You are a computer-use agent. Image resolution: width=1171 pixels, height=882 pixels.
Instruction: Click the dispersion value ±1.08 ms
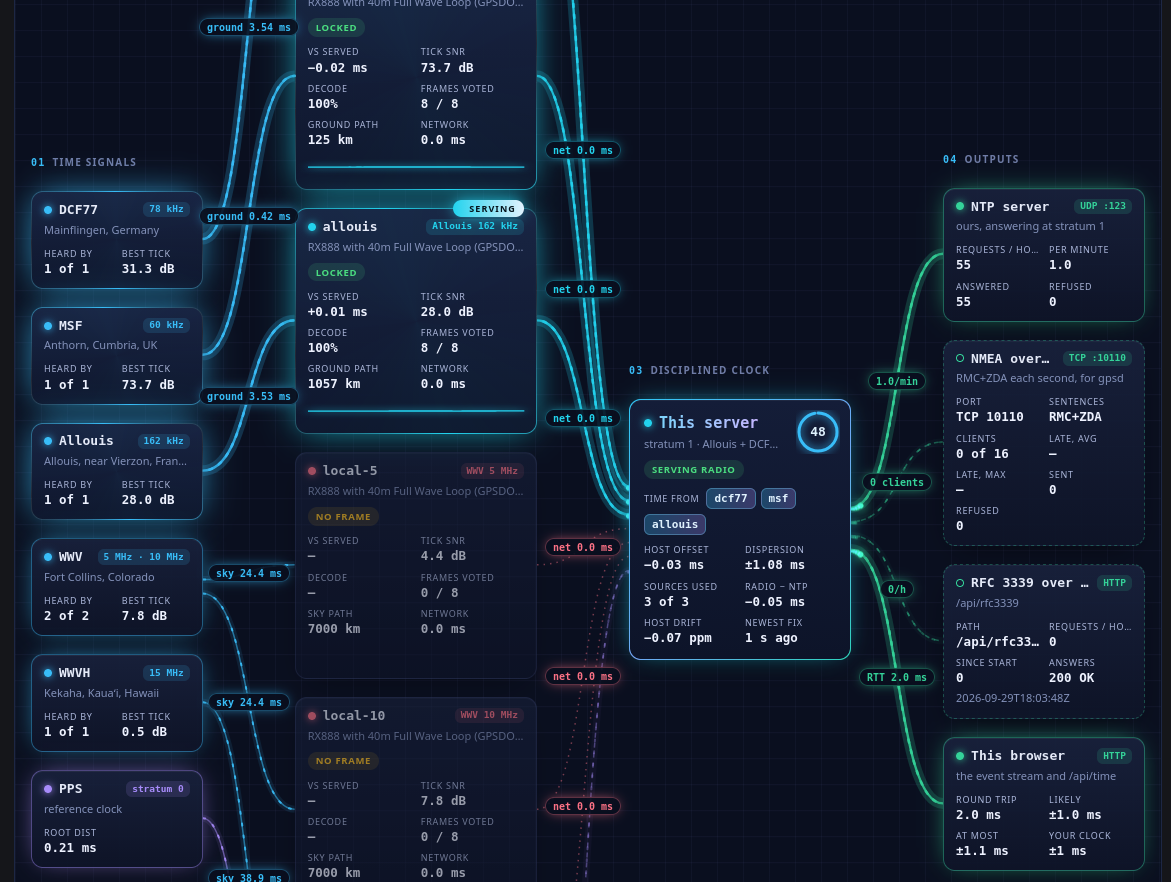[774, 565]
